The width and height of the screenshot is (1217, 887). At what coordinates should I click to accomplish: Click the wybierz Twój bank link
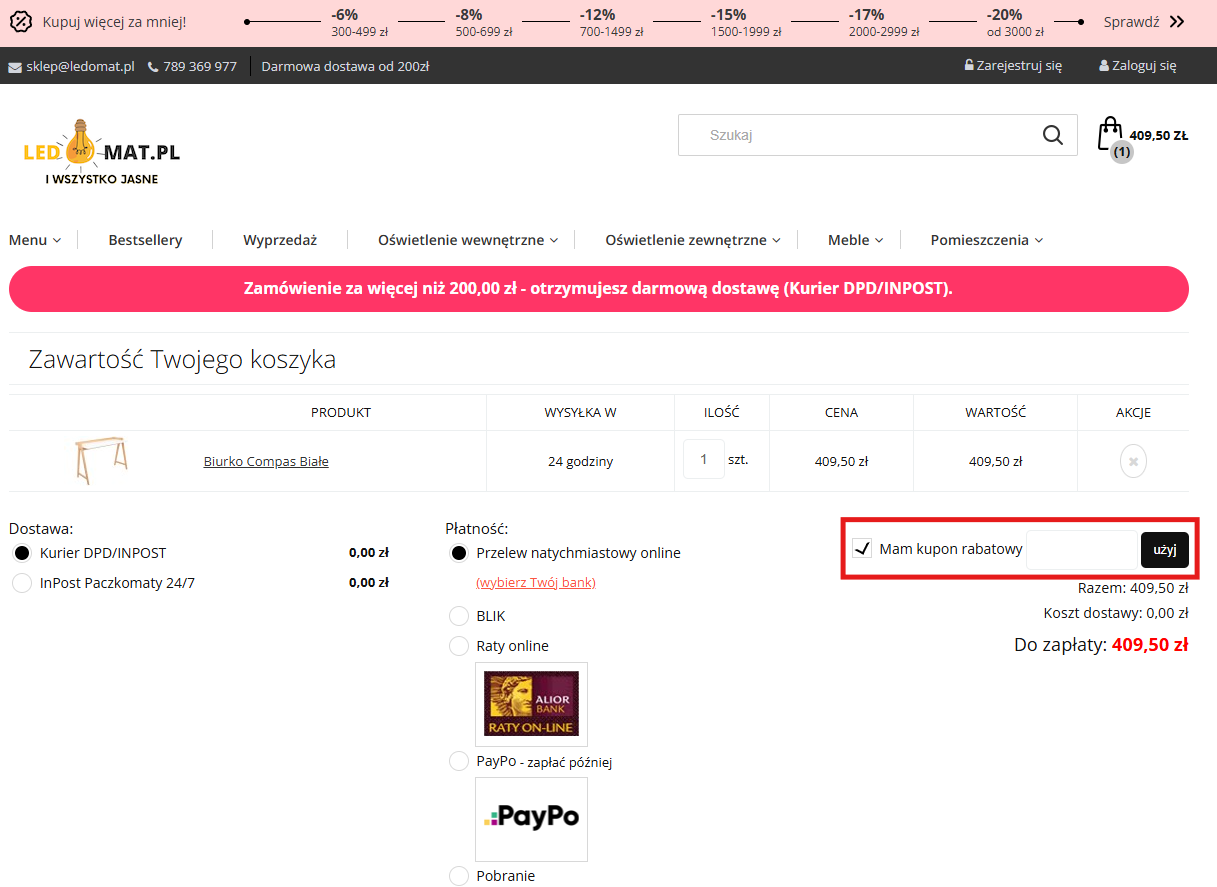tap(535, 582)
